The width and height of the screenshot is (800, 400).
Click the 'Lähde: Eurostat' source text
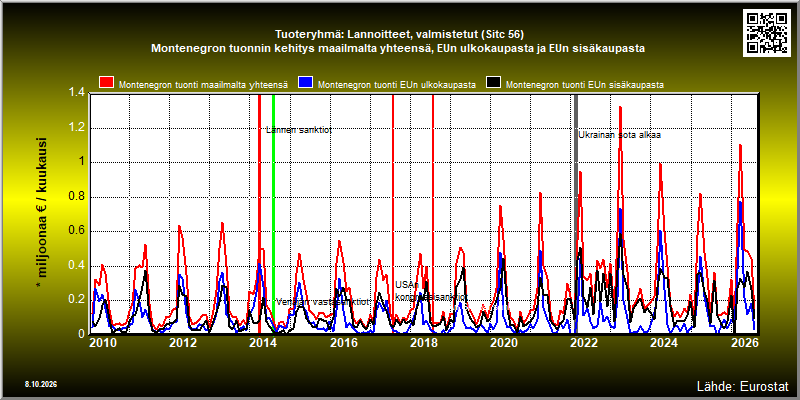pos(742,385)
